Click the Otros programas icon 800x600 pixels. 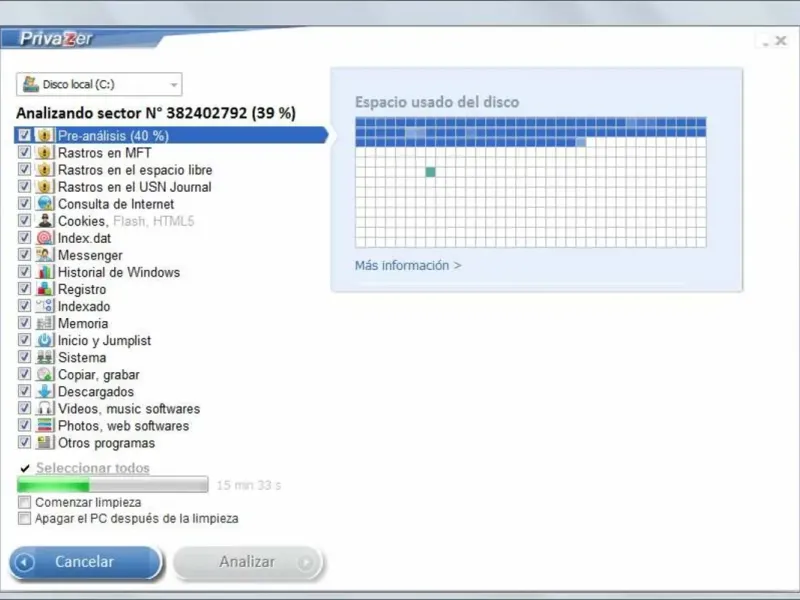44,442
